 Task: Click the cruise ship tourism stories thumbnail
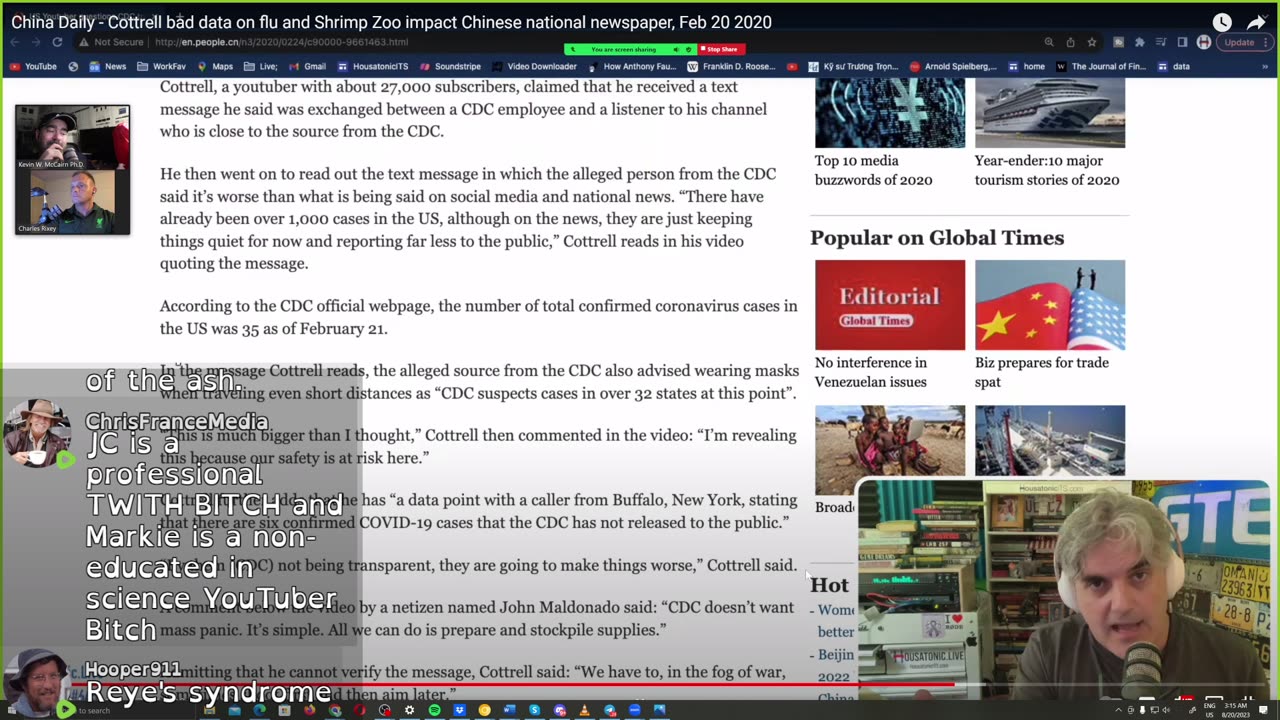point(1050,112)
